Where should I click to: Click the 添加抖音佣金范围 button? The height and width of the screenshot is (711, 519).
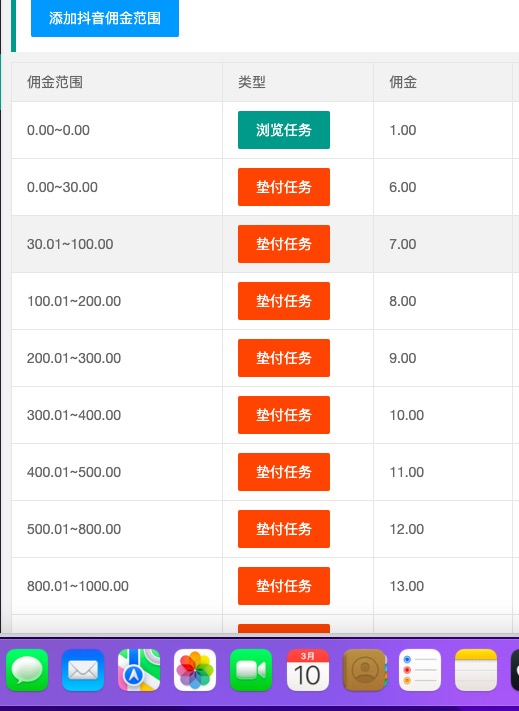tap(105, 18)
